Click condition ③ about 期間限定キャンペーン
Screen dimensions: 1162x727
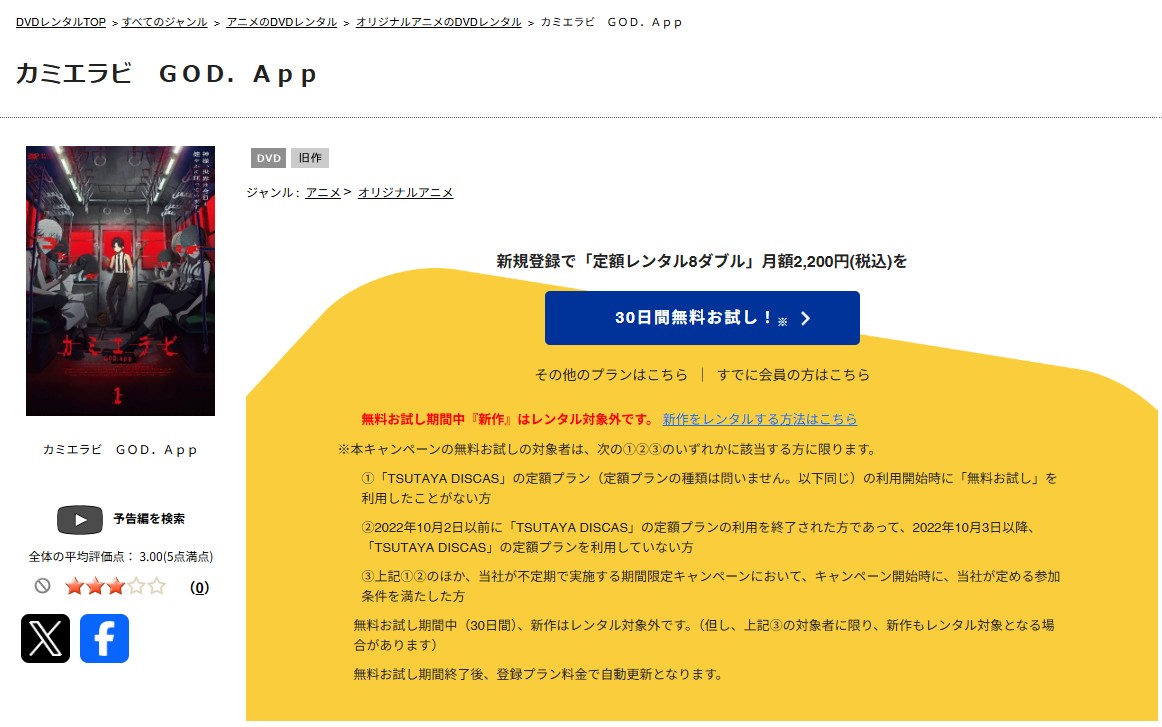click(x=711, y=586)
